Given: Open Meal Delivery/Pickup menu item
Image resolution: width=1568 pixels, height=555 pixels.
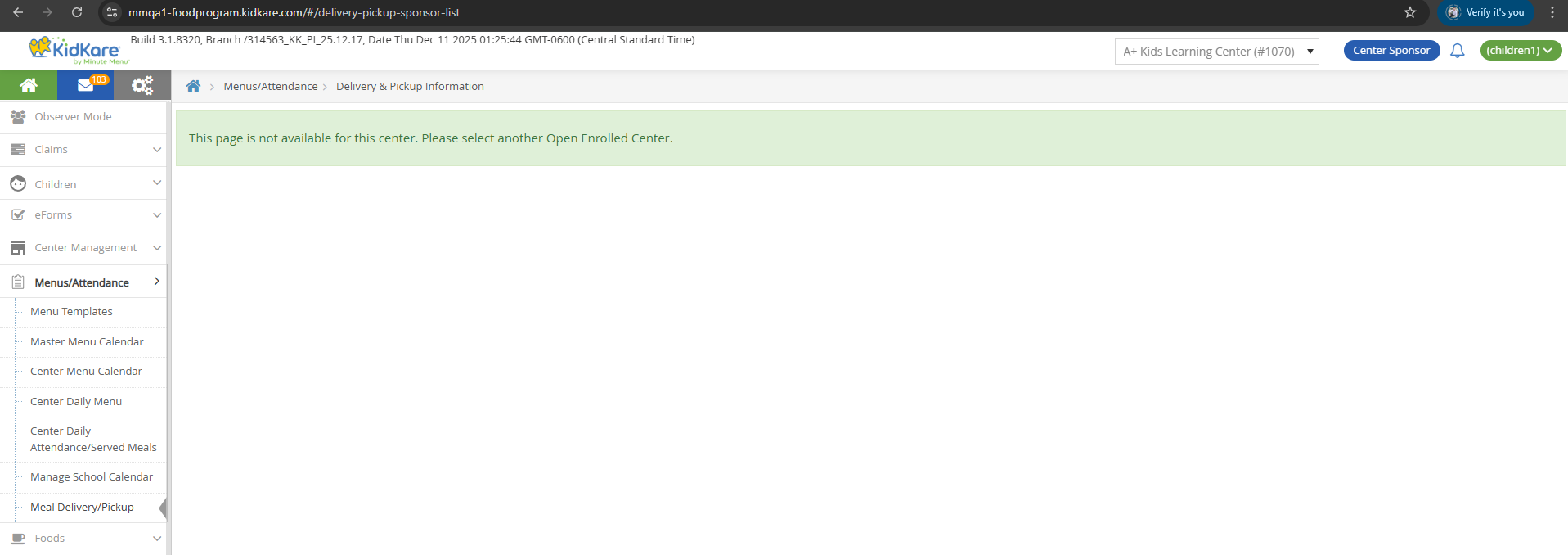Looking at the screenshot, I should [x=82, y=508].
